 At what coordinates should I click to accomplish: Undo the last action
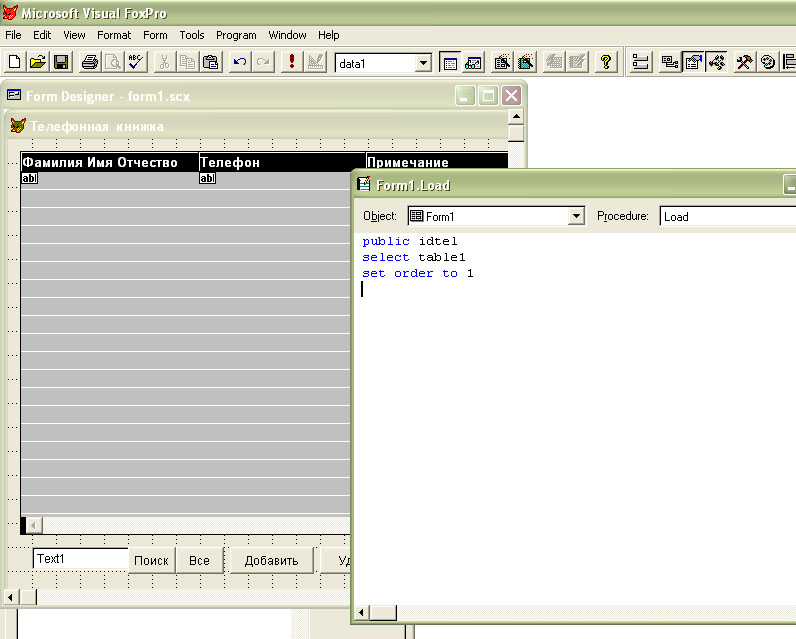(x=240, y=63)
